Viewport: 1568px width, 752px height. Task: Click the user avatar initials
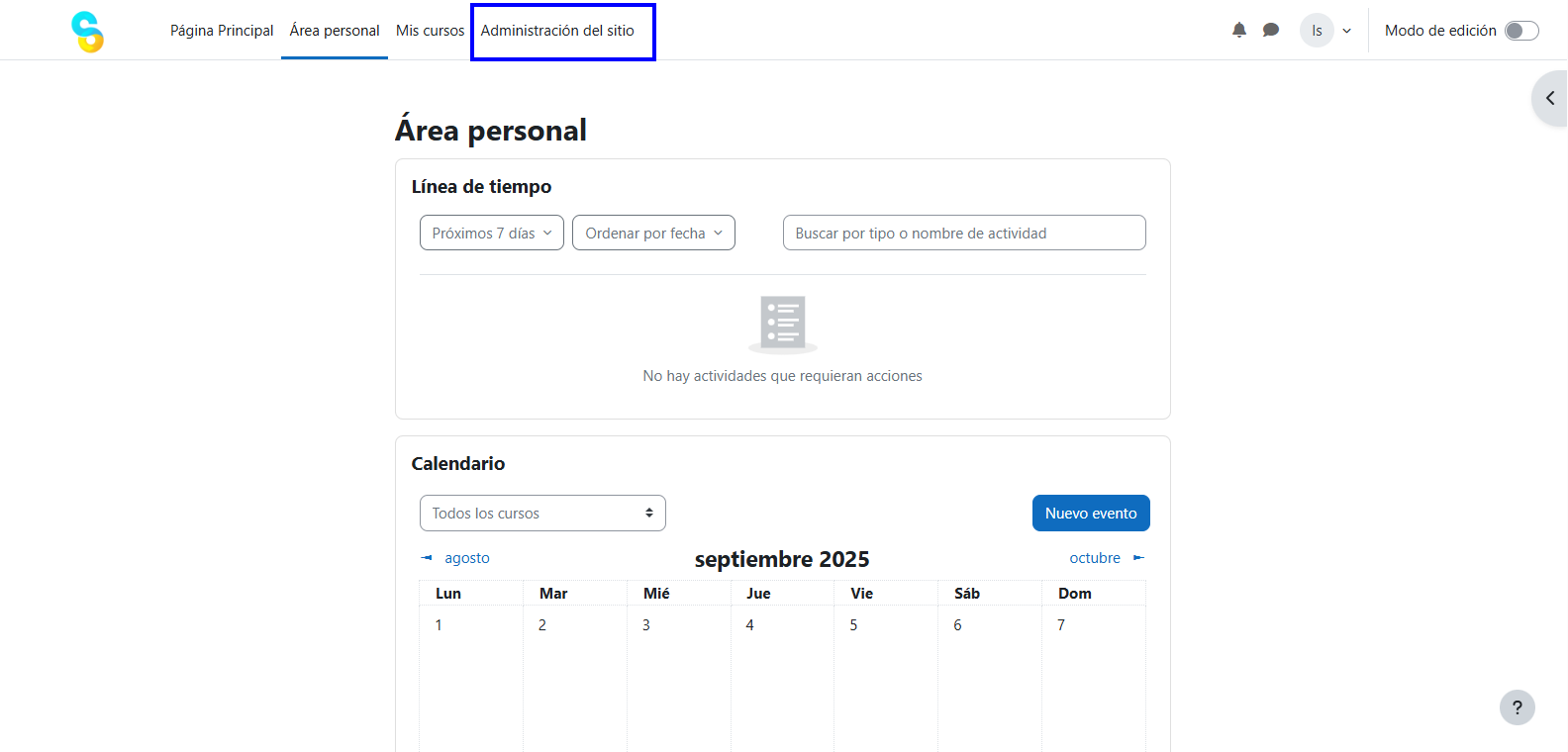pyautogui.click(x=1317, y=31)
